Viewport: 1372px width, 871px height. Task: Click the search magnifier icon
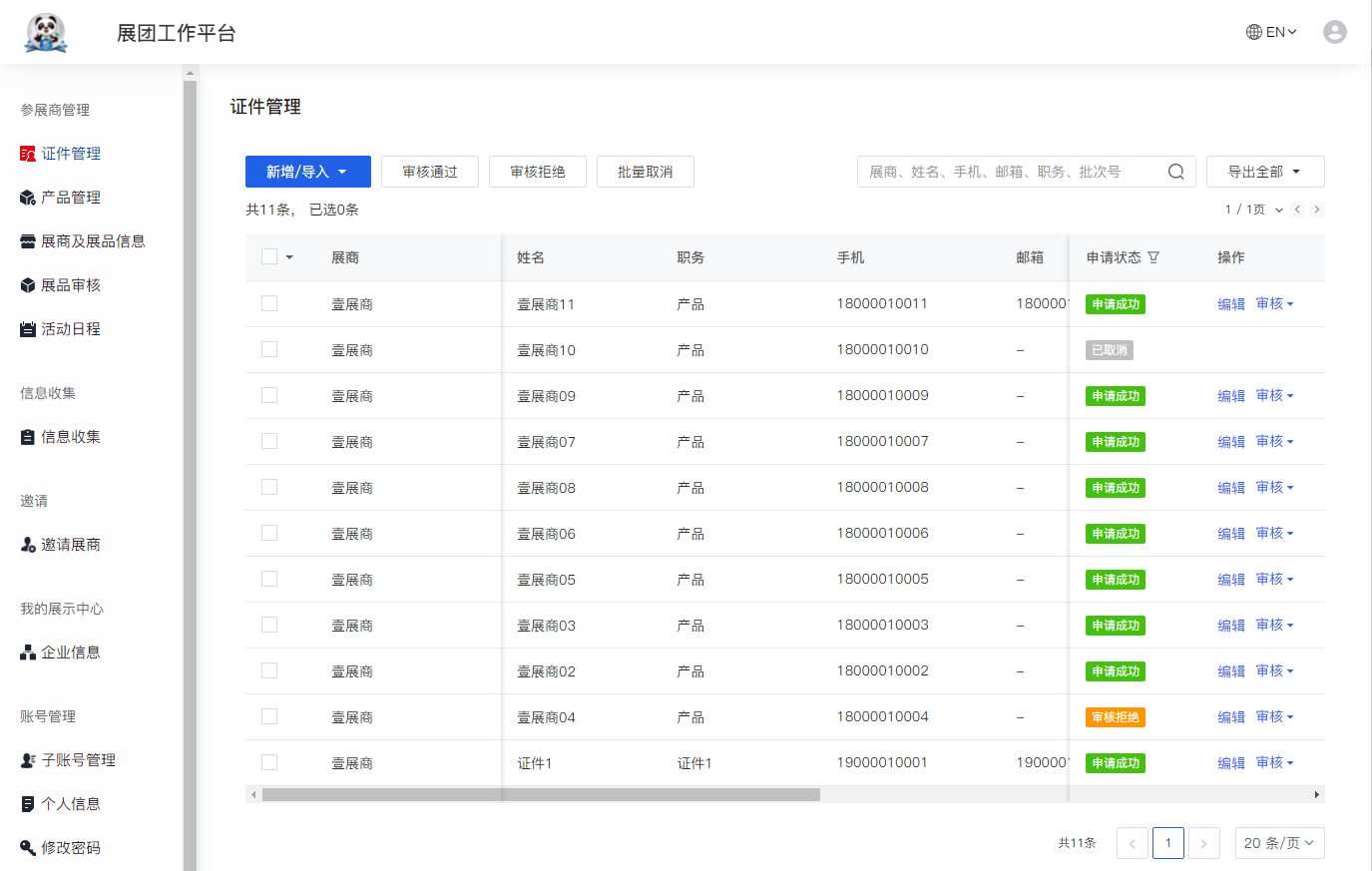pos(1175,172)
